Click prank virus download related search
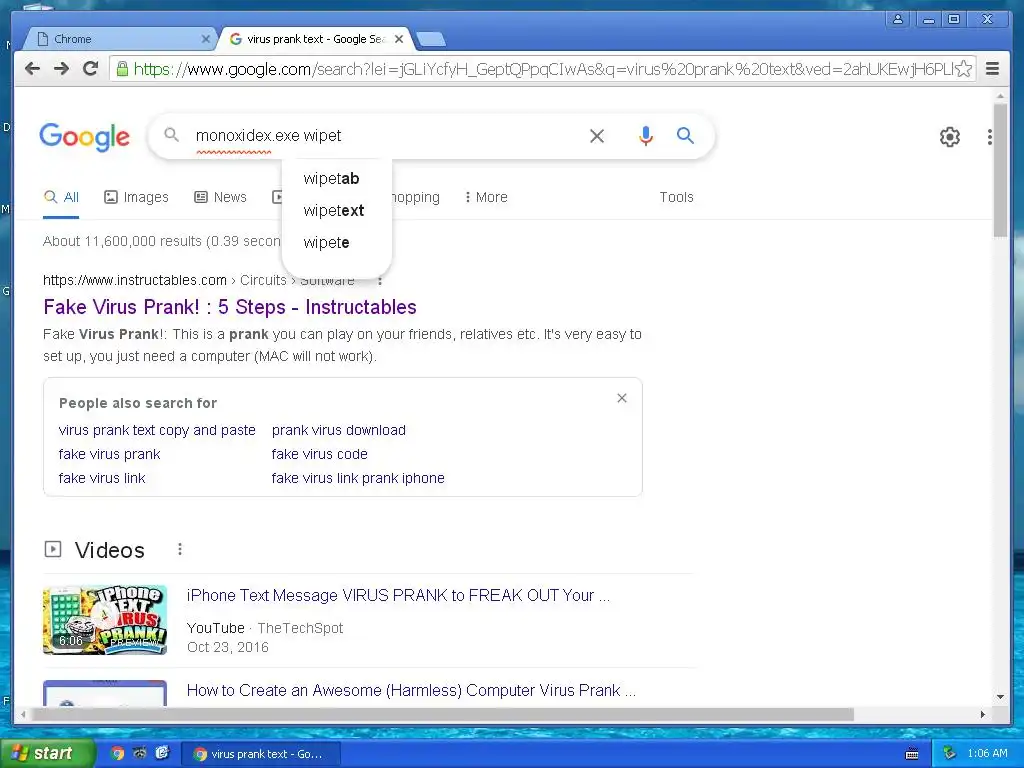Screen dimensions: 1024x768 [338, 430]
